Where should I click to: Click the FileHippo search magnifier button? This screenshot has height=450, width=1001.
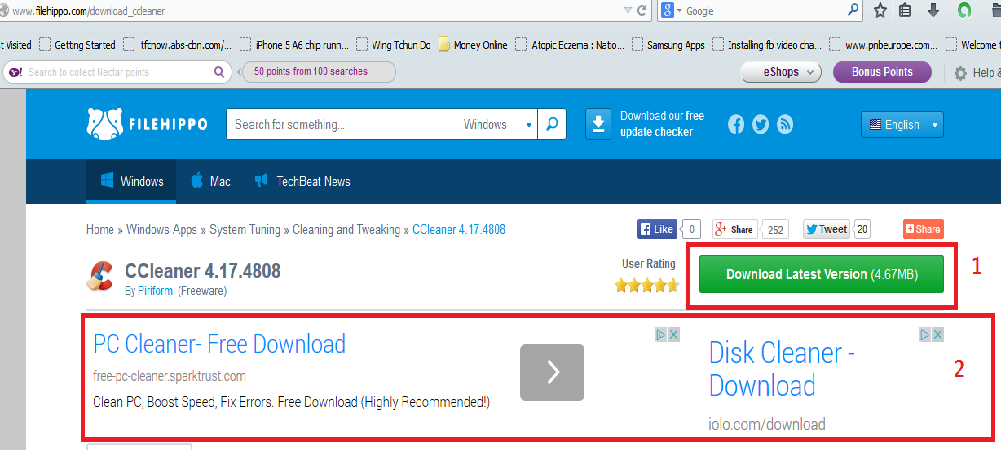pyautogui.click(x=552, y=124)
